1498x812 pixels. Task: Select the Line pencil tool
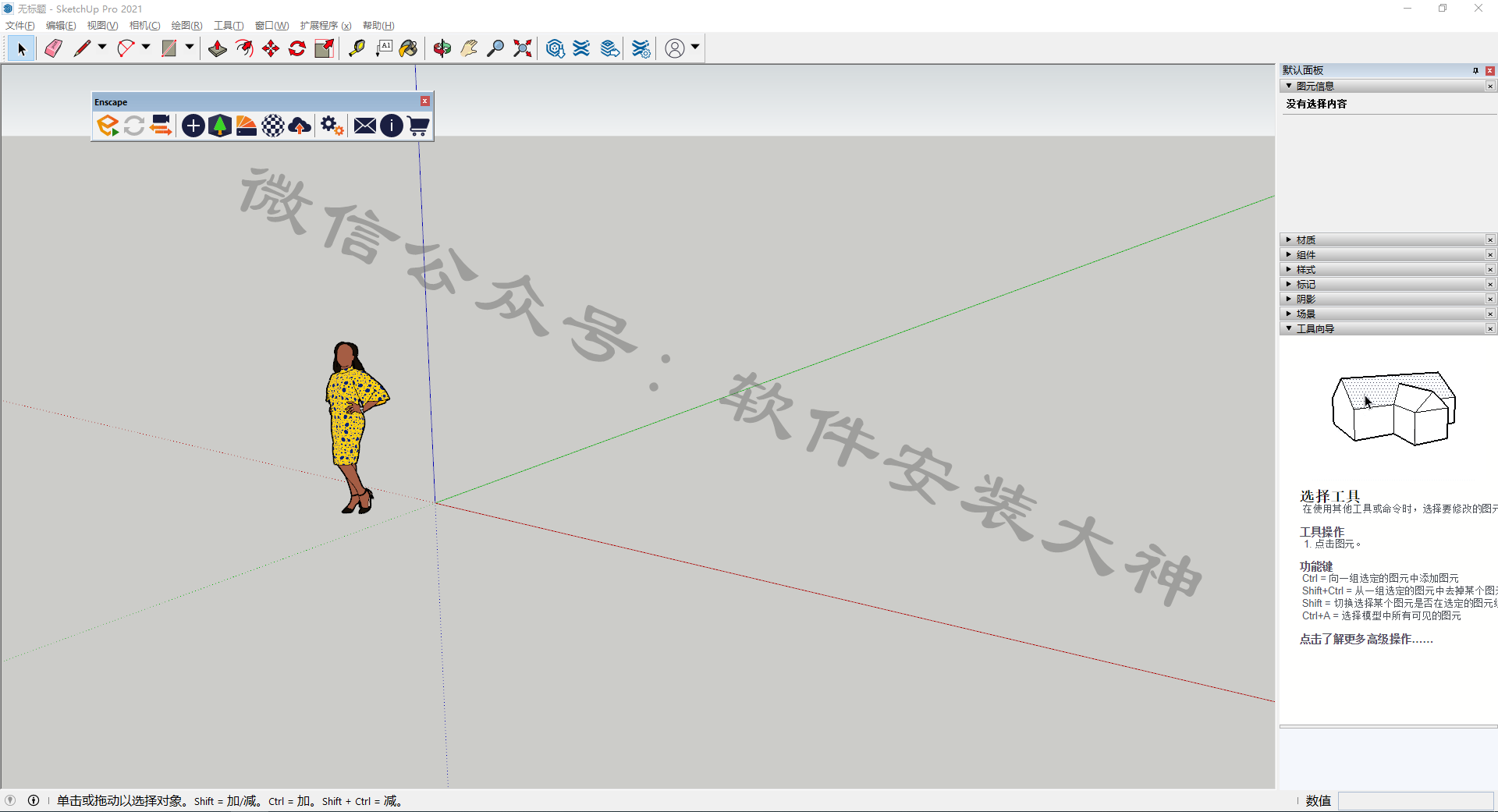tap(82, 48)
